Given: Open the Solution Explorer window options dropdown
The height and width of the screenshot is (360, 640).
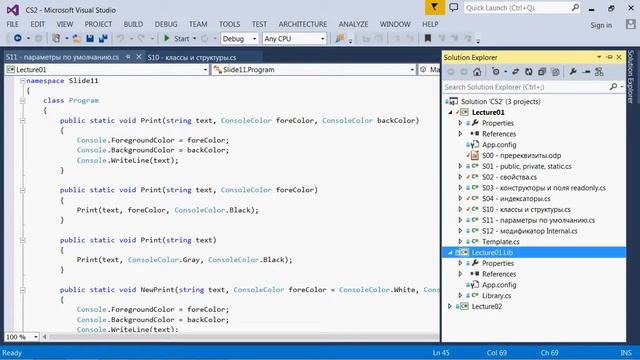Looking at the screenshot, I should (x=599, y=57).
